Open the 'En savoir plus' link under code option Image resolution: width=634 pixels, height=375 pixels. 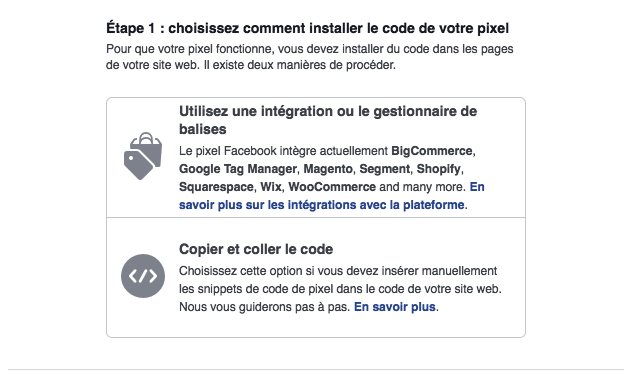[x=395, y=307]
